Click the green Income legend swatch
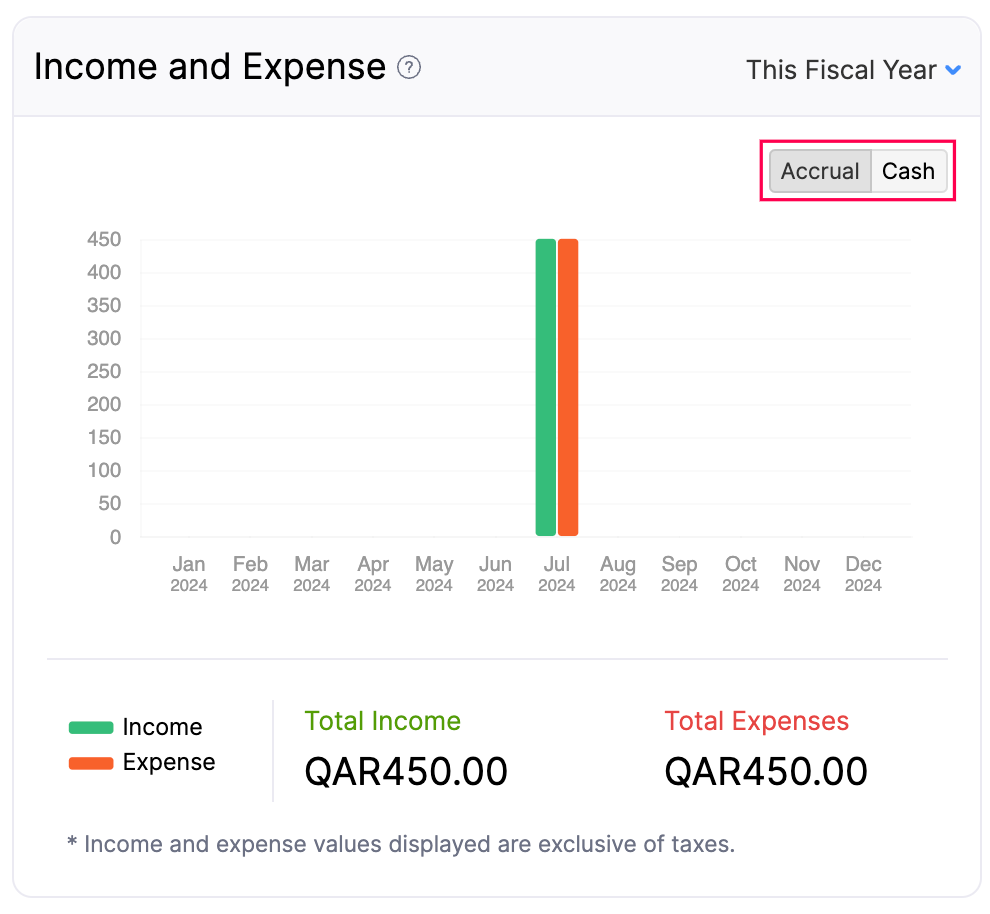Image resolution: width=990 pixels, height=914 pixels. click(x=90, y=727)
